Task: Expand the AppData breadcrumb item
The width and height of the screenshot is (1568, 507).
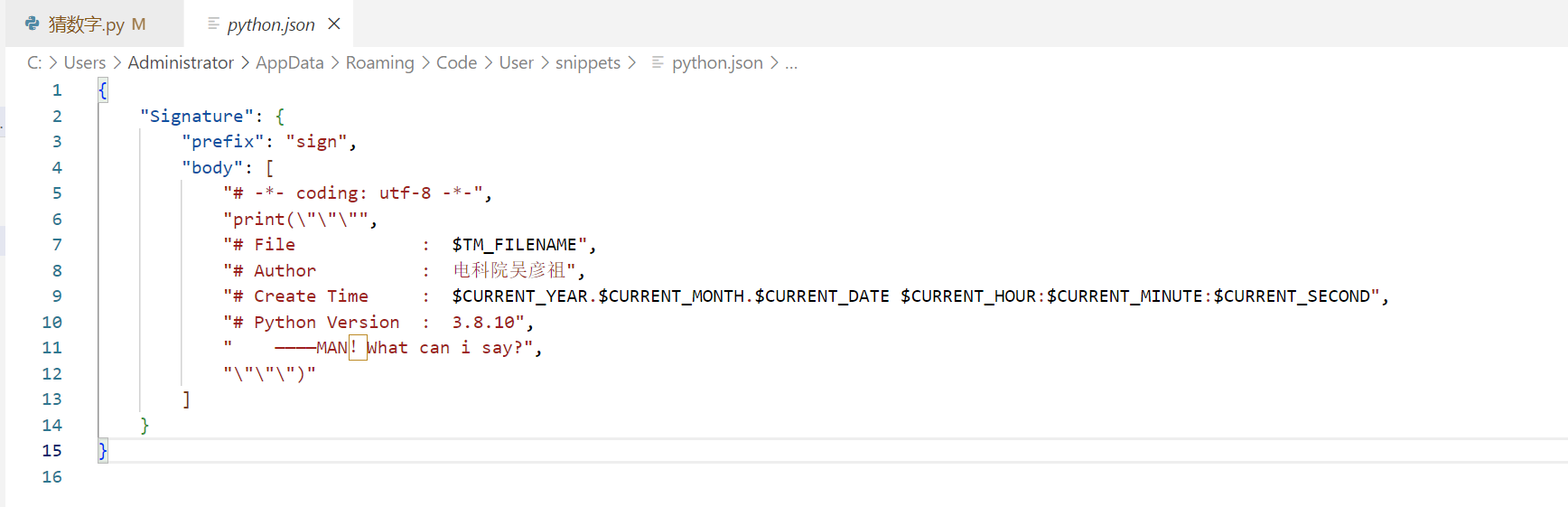Action: (x=290, y=62)
